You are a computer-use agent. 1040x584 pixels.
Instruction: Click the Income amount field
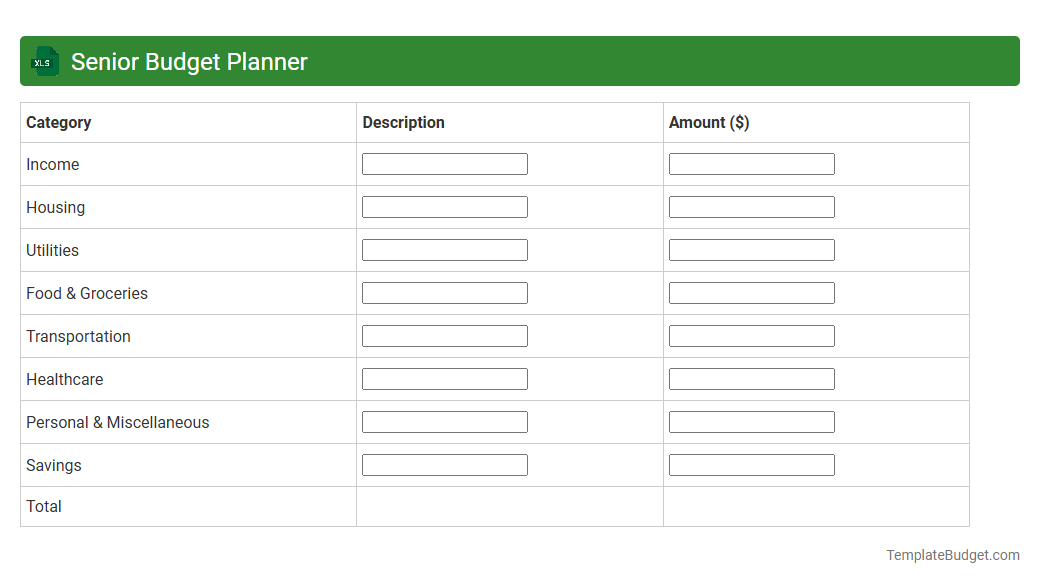point(751,163)
